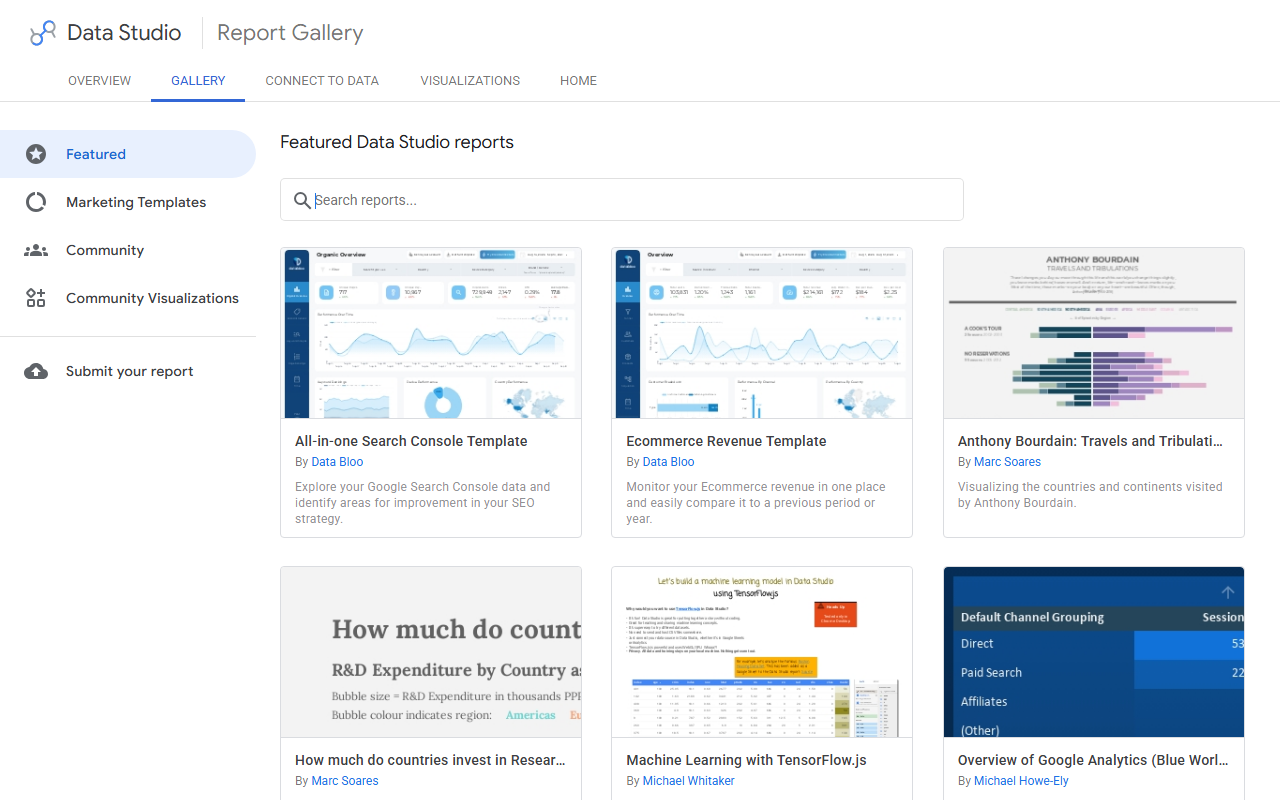
Task: Open Michael Howe-Ely author link
Action: [x=1021, y=781]
